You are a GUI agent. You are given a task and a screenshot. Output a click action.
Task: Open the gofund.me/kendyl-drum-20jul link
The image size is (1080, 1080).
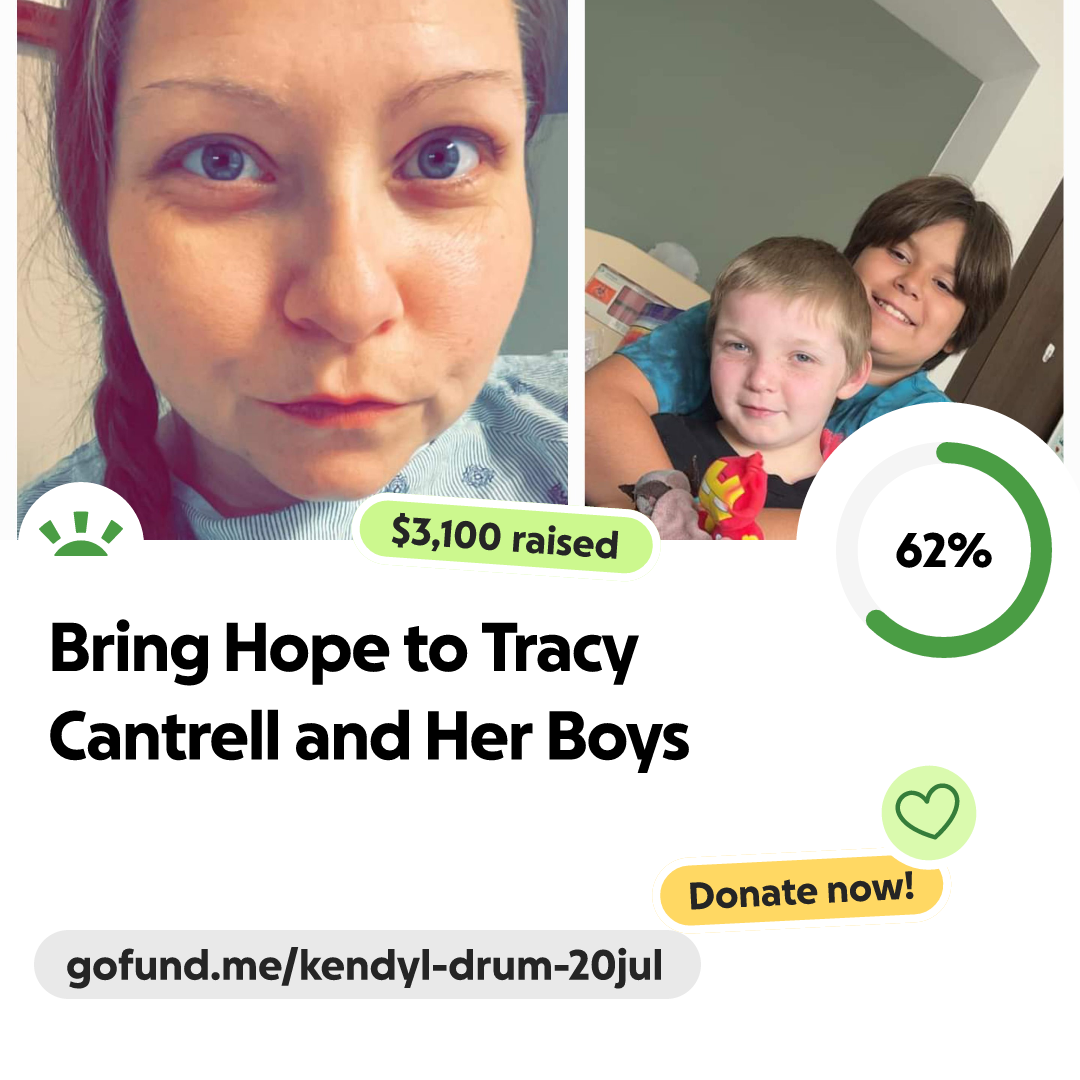367,965
